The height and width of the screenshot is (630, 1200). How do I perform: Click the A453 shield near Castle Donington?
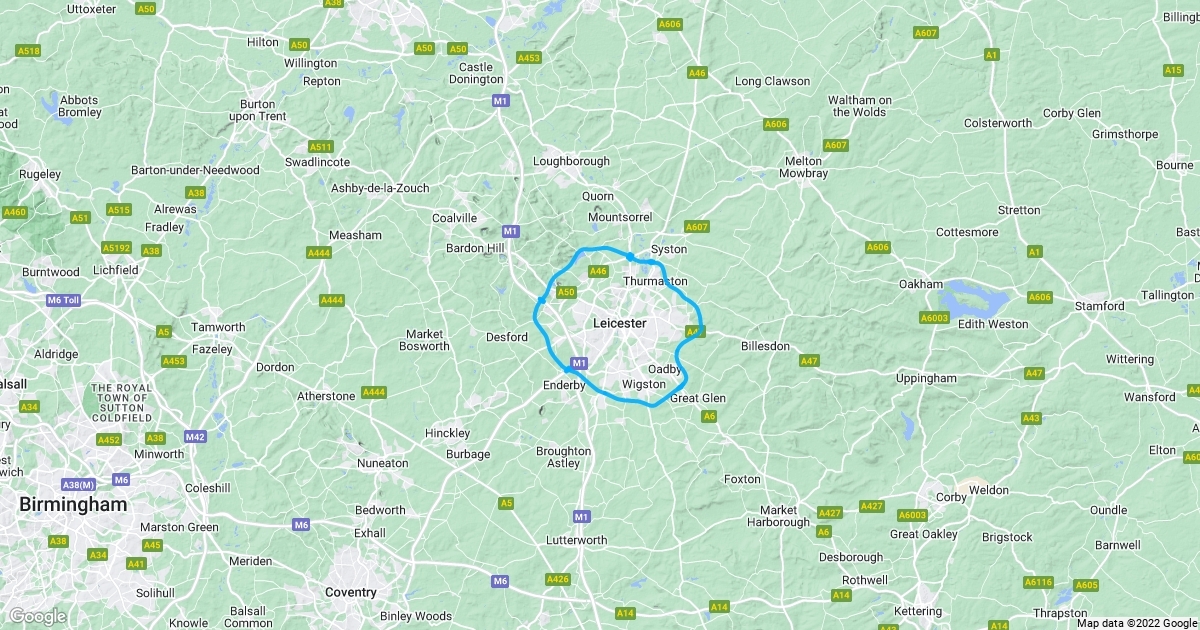click(529, 58)
